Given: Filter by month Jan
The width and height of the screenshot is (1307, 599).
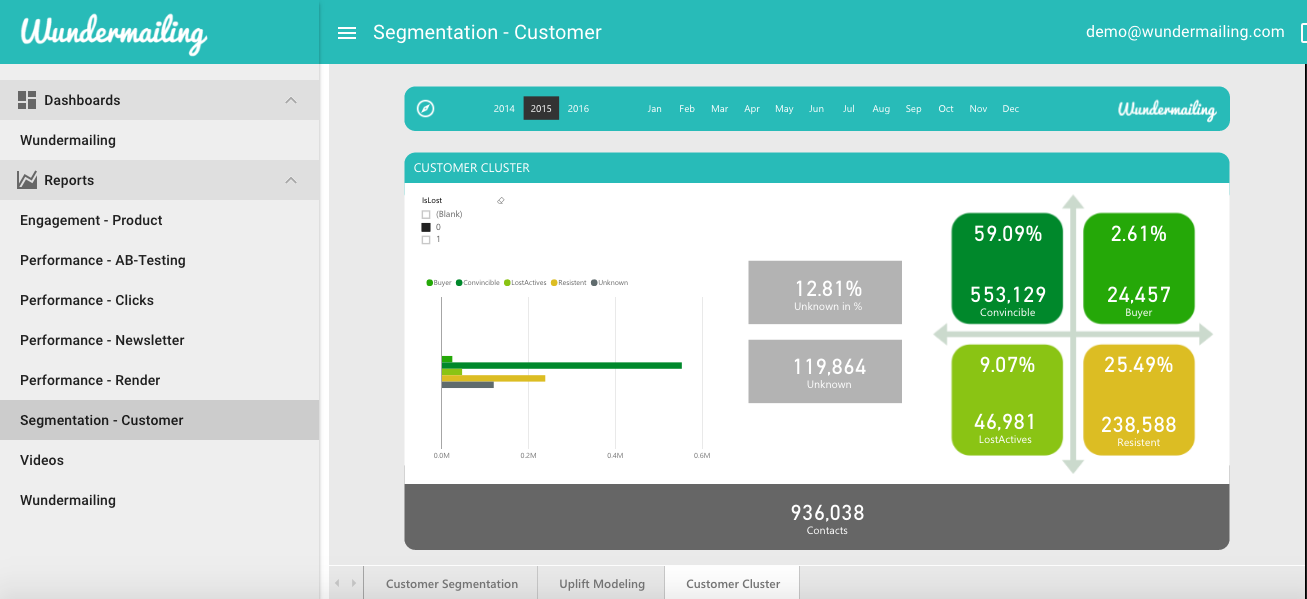Looking at the screenshot, I should click(x=654, y=109).
